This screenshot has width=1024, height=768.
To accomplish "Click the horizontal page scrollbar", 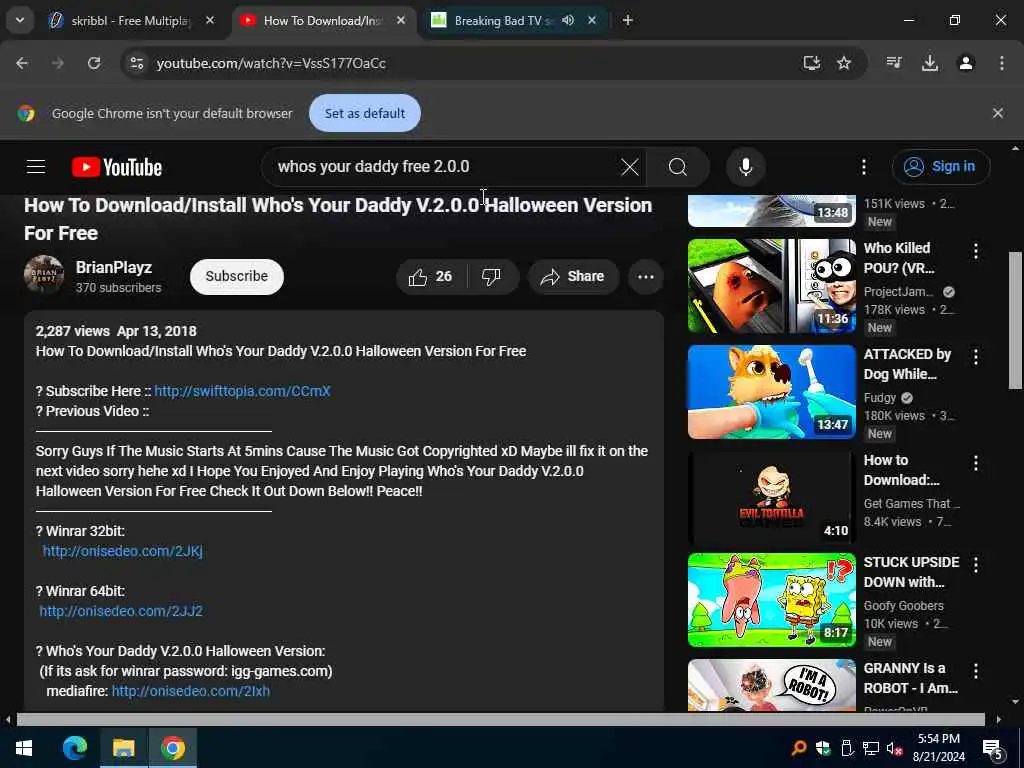I will pyautogui.click(x=500, y=720).
